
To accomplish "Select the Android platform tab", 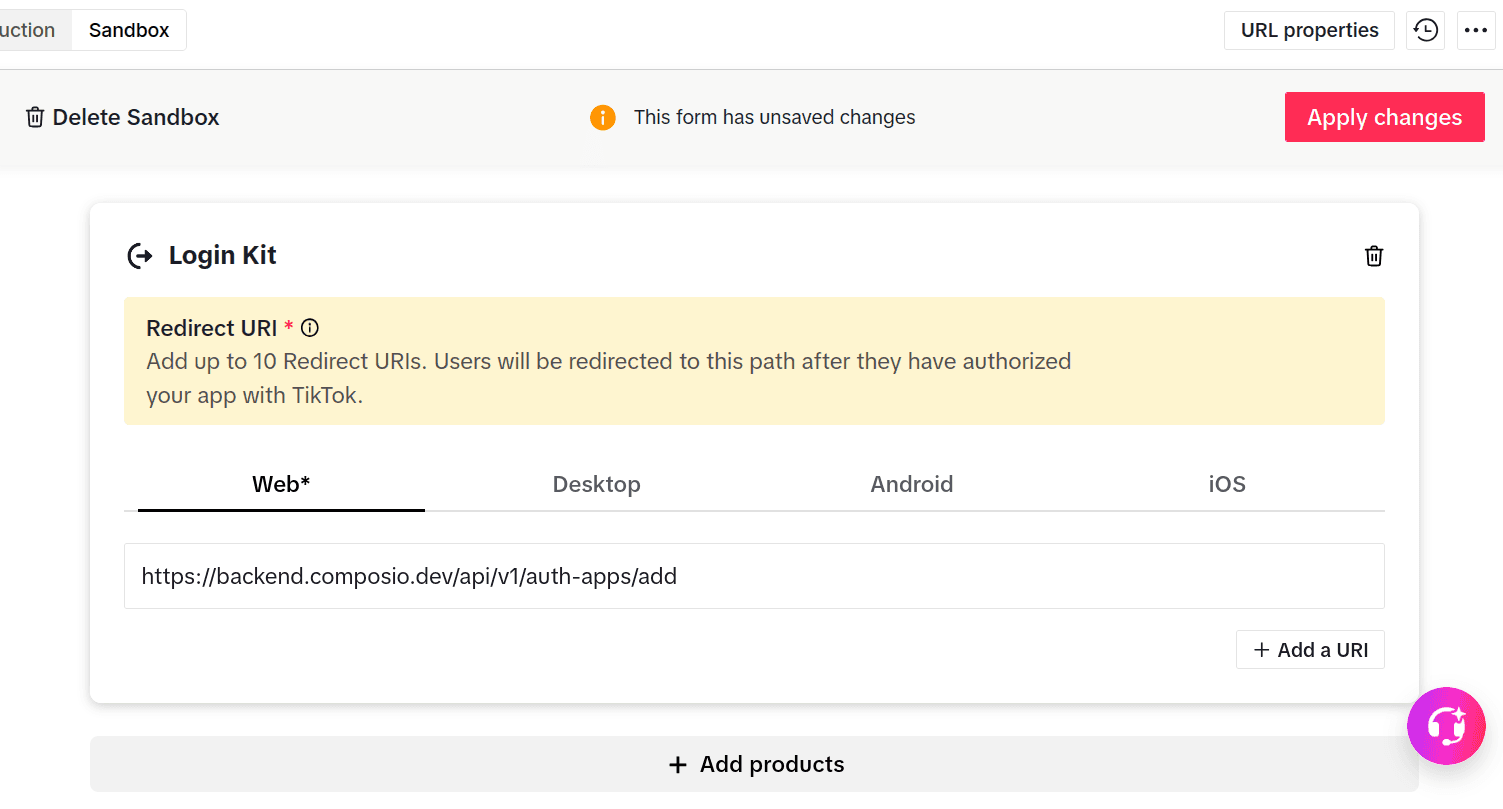I will 912,484.
